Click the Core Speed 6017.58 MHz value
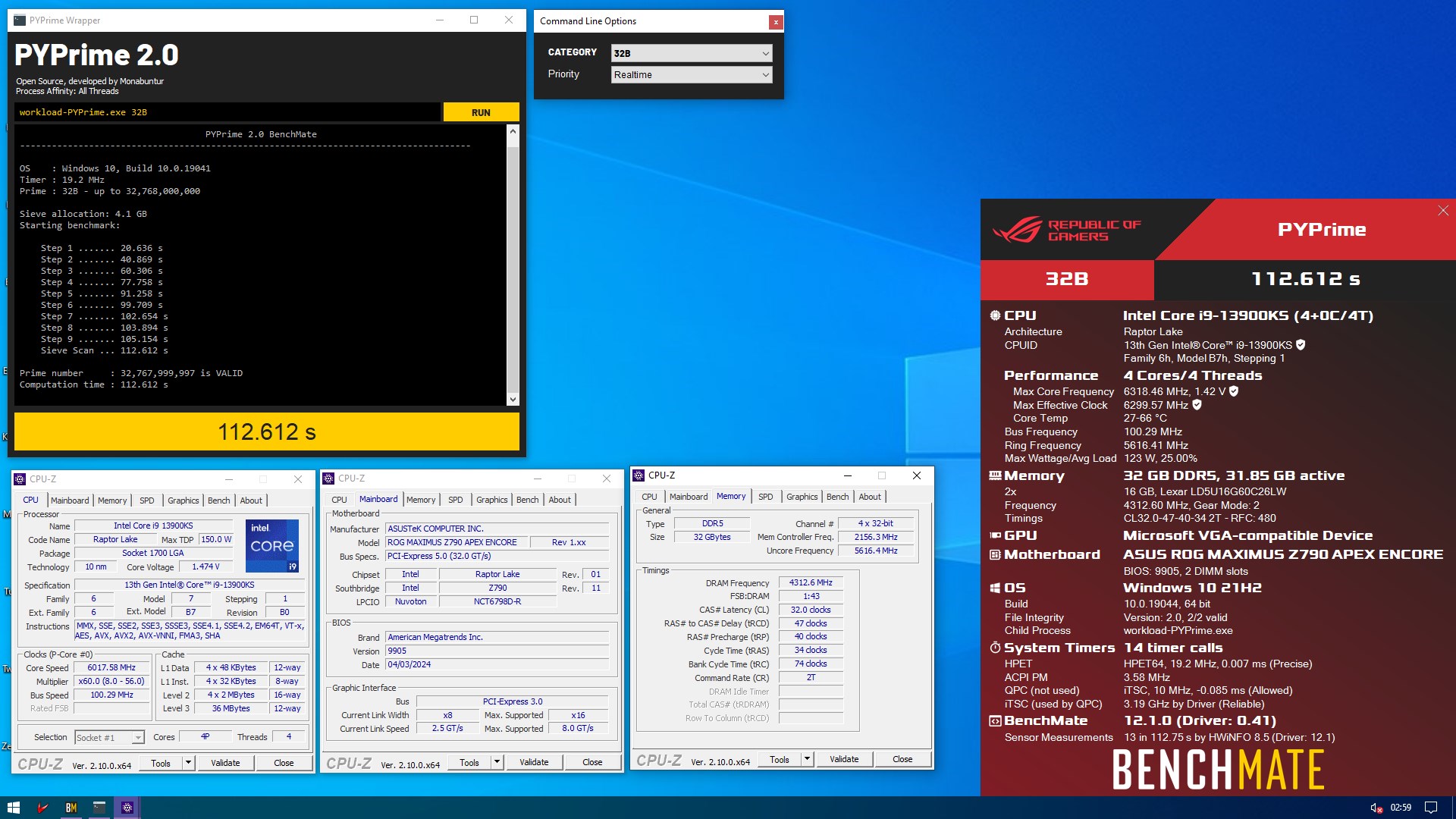 pos(111,668)
